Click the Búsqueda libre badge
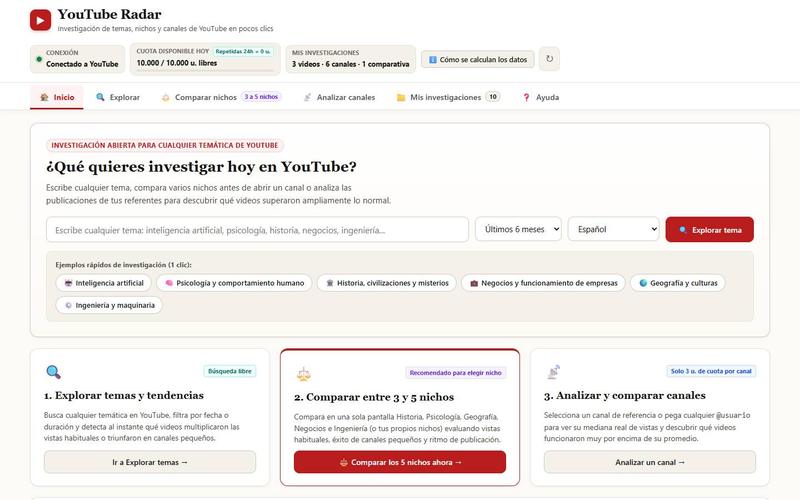Viewport: 800px width, 500px height. click(230, 371)
